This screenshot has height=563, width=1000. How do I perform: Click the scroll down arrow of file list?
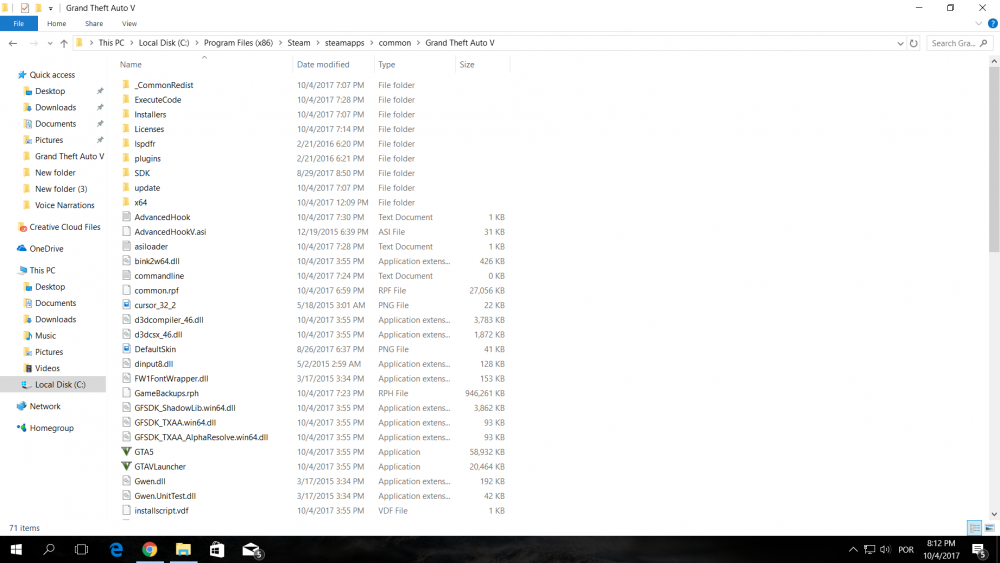tap(994, 514)
